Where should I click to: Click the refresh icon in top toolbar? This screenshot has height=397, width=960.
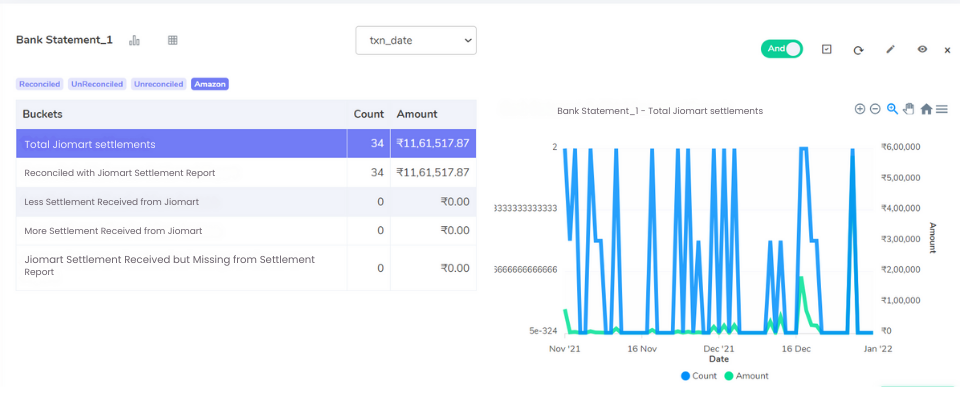(x=858, y=50)
